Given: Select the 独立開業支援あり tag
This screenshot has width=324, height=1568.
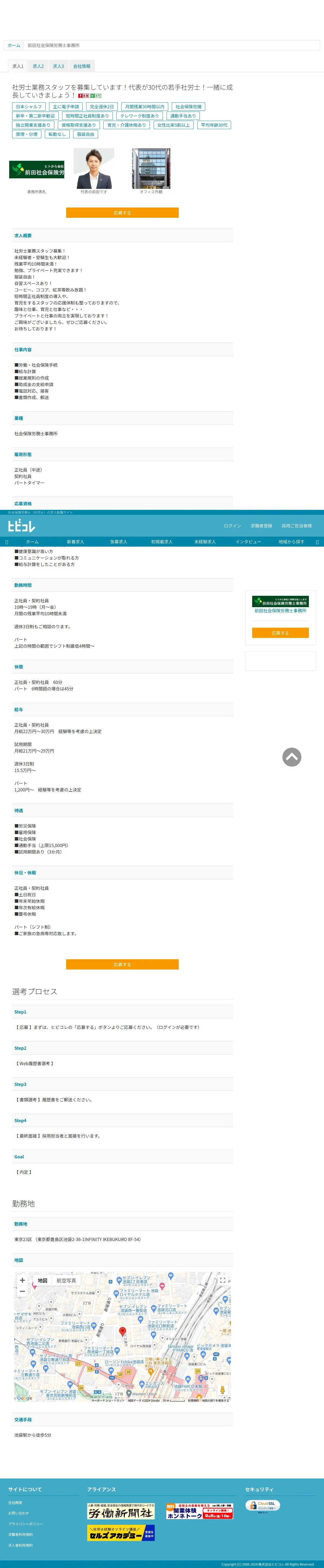Looking at the screenshot, I should pyautogui.click(x=33, y=125).
